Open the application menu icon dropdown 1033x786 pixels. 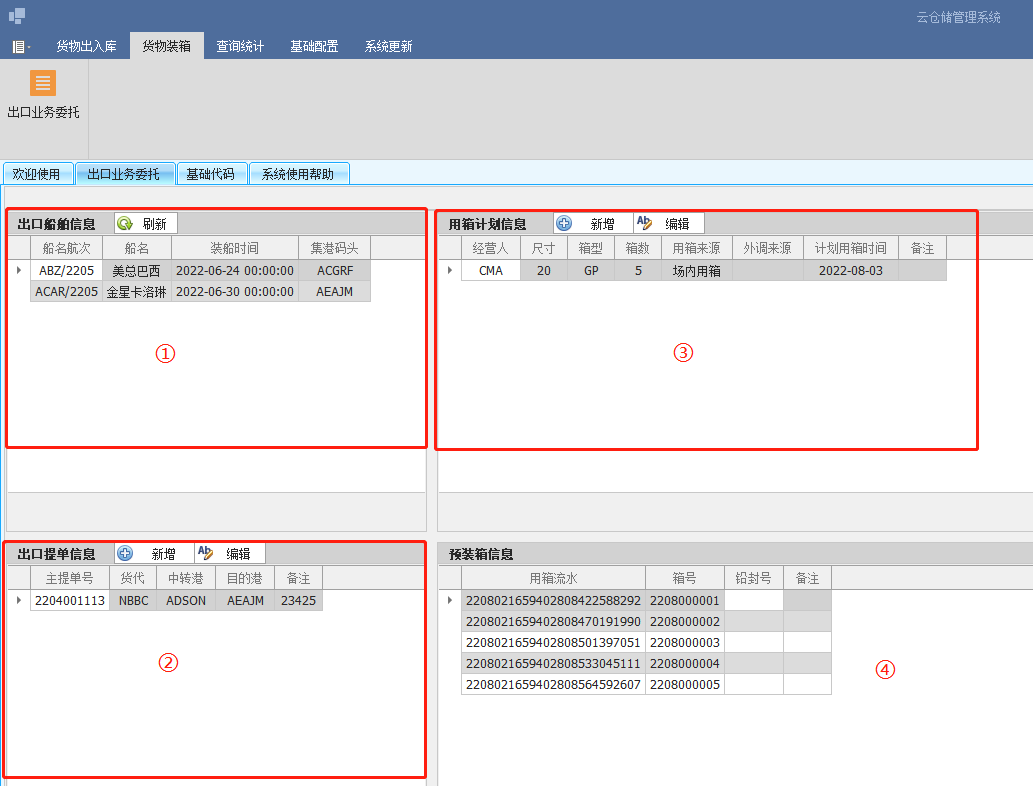pyautogui.click(x=21, y=46)
